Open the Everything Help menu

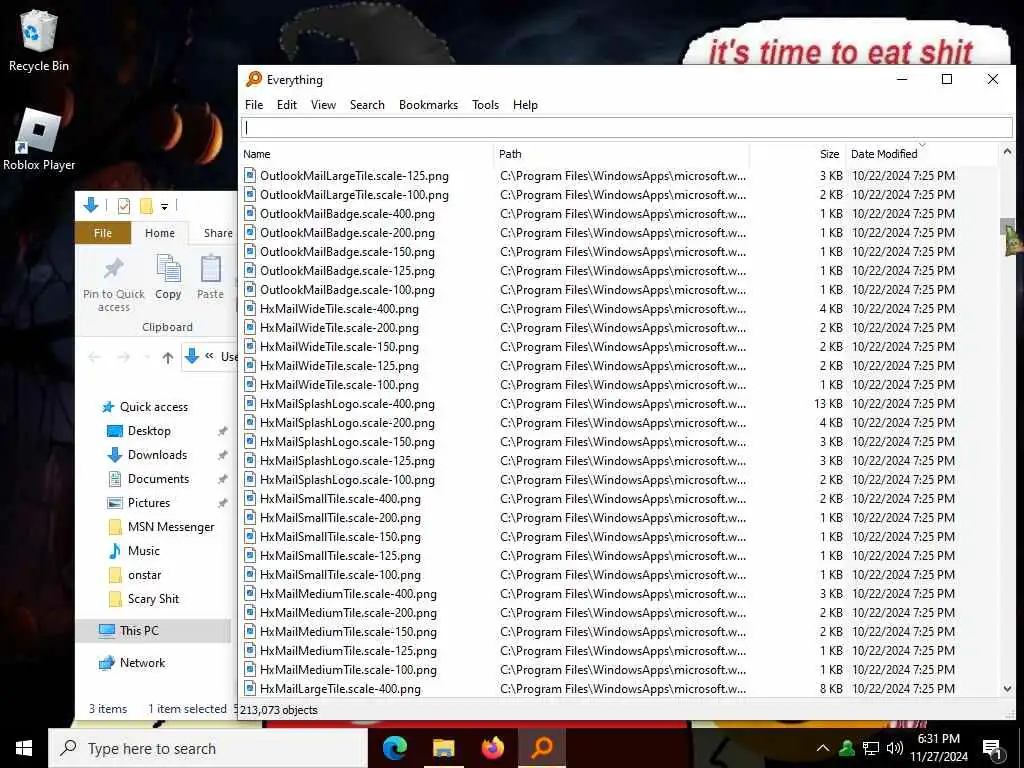tap(525, 104)
